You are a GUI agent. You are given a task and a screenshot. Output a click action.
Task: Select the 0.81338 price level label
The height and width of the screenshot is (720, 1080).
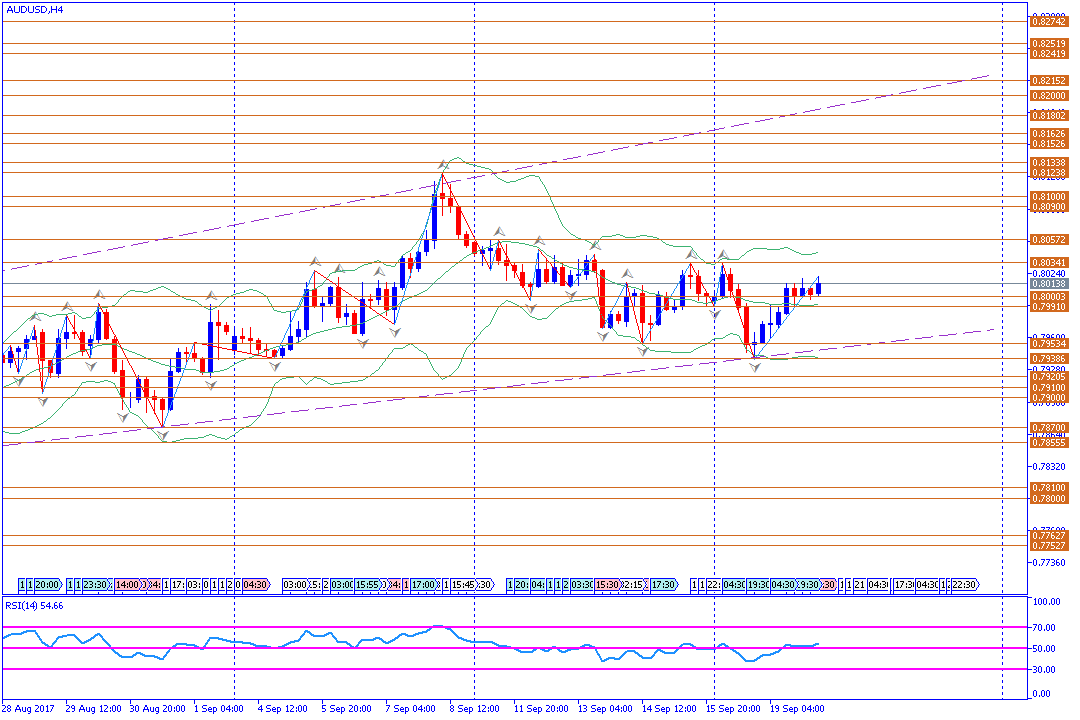click(x=1049, y=163)
